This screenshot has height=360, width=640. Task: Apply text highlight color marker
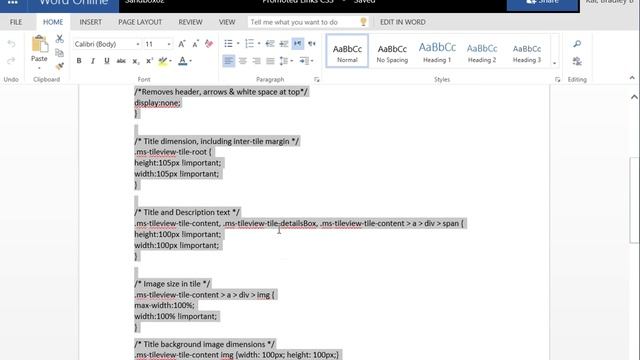pyautogui.click(x=163, y=61)
